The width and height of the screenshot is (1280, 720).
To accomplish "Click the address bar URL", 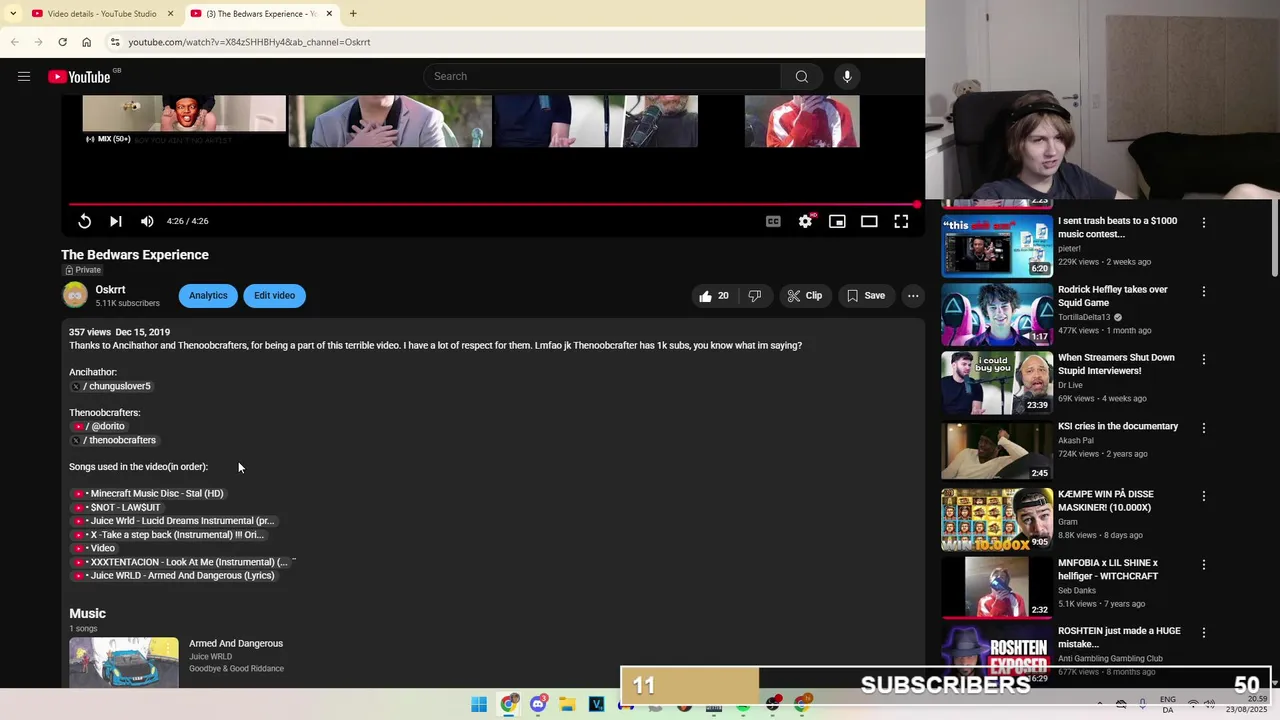I will 249,42.
